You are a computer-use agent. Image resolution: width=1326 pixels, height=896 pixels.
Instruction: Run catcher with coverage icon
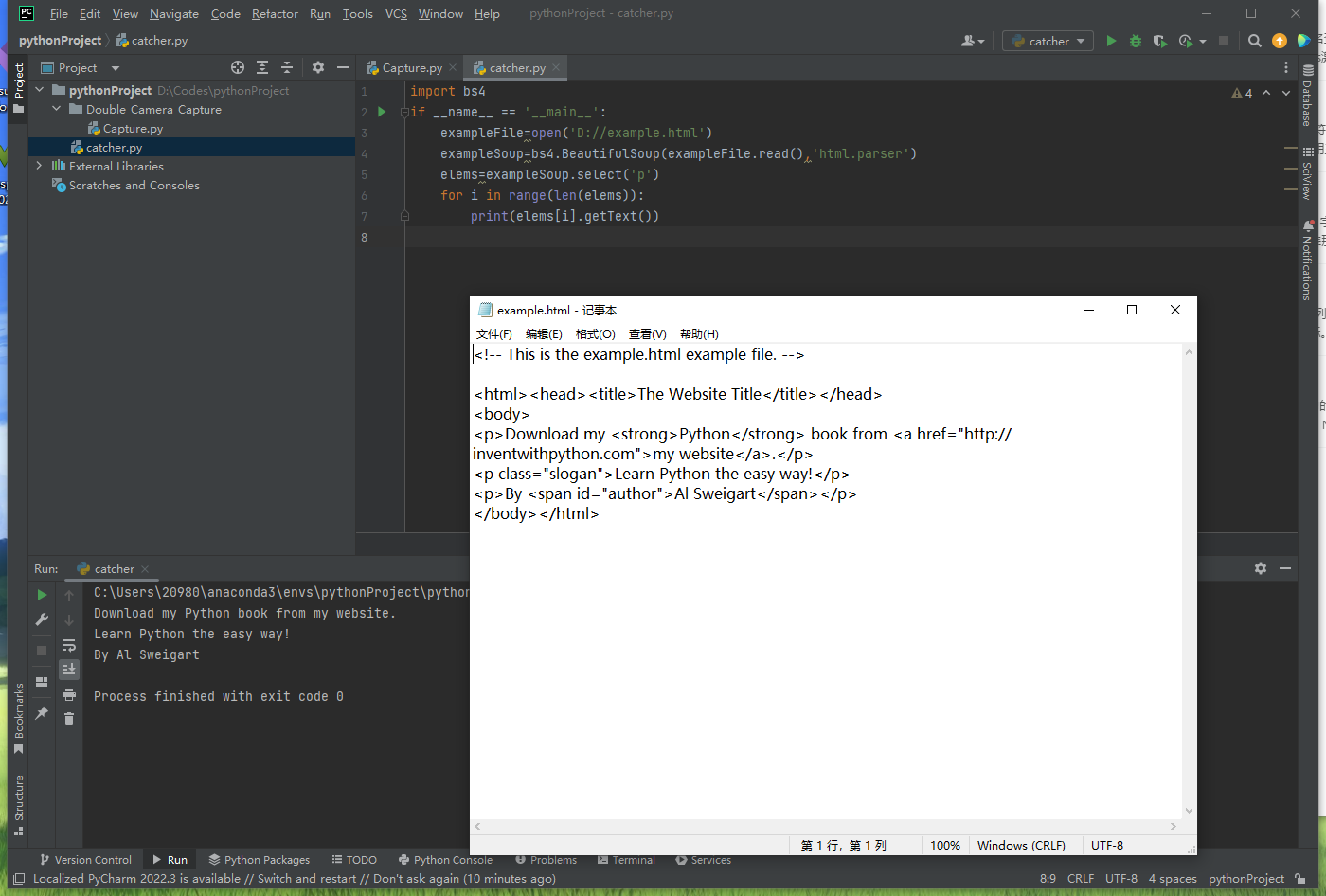[1158, 41]
